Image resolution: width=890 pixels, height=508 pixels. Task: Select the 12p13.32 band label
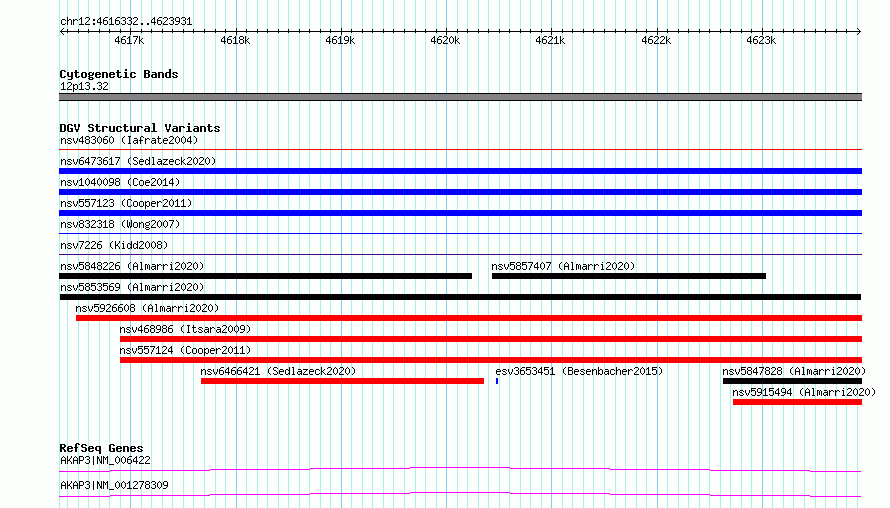84,86
